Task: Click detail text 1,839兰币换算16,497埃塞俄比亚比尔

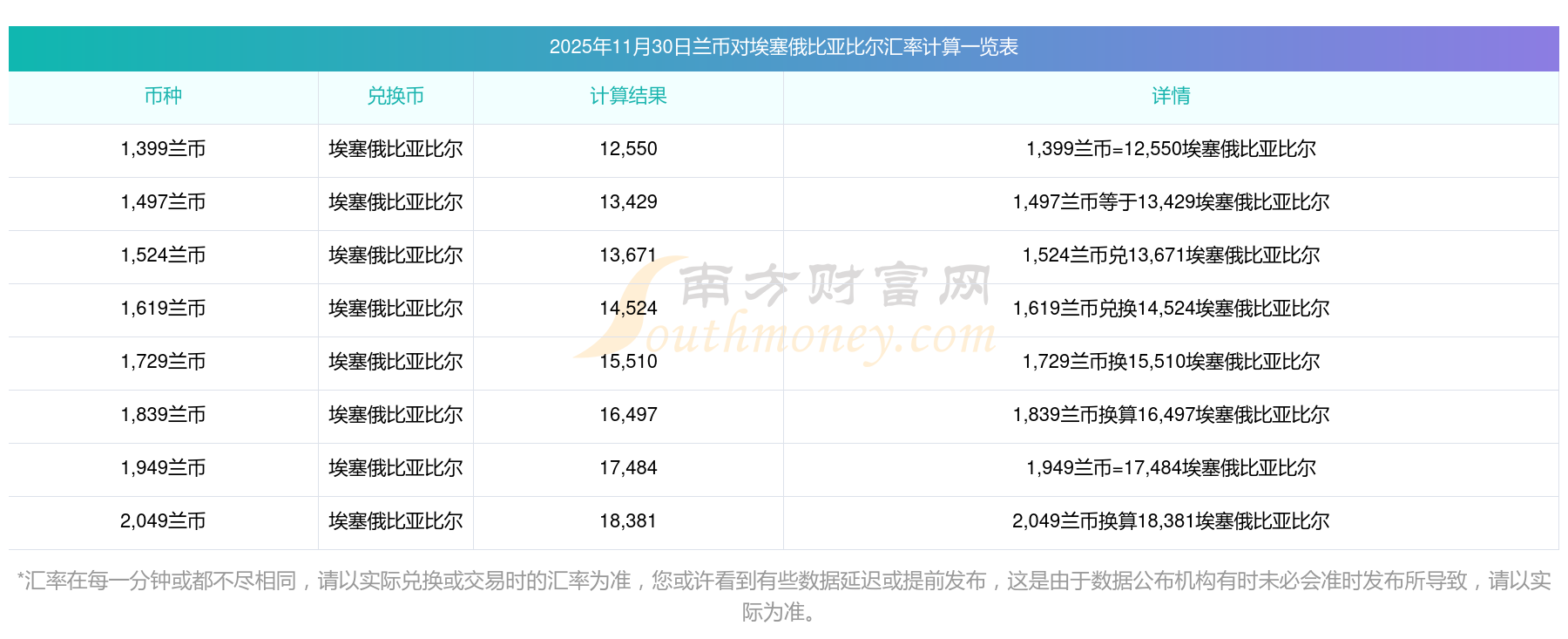Action: click(1171, 415)
